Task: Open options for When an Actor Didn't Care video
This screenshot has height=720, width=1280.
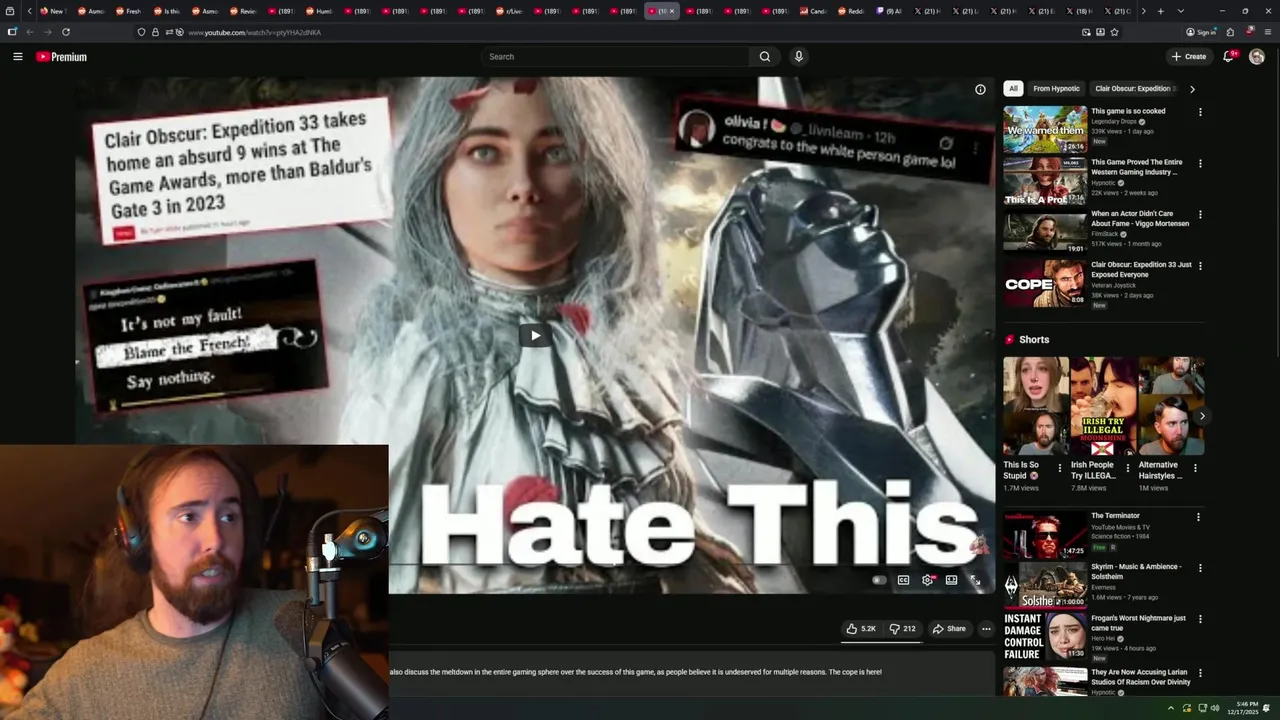Action: pyautogui.click(x=1200, y=214)
